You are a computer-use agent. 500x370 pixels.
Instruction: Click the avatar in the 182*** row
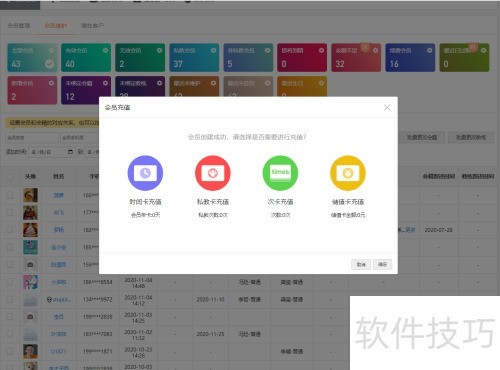[x=30, y=230]
